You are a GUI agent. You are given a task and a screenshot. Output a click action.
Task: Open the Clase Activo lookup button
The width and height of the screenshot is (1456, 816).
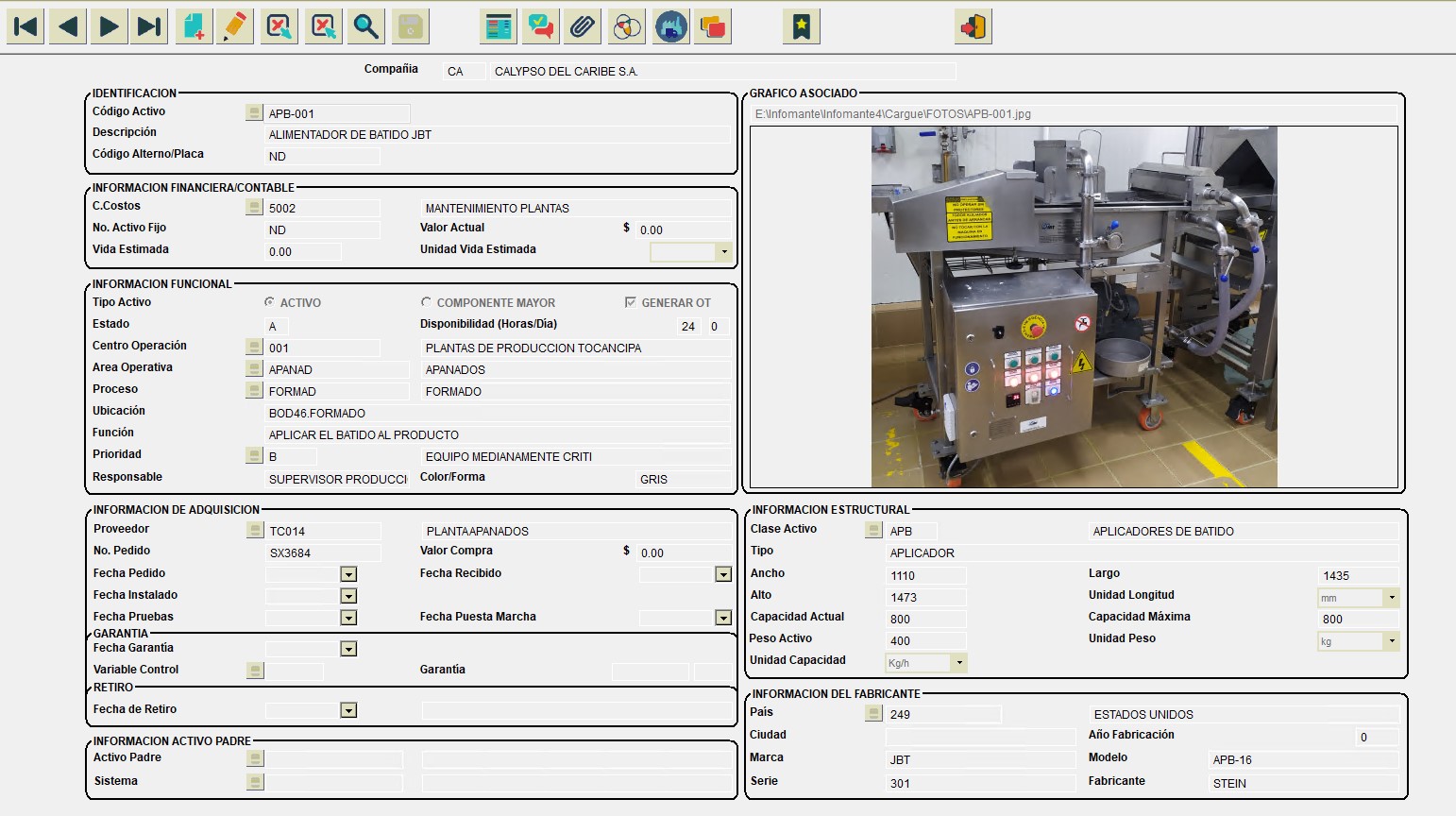click(872, 530)
